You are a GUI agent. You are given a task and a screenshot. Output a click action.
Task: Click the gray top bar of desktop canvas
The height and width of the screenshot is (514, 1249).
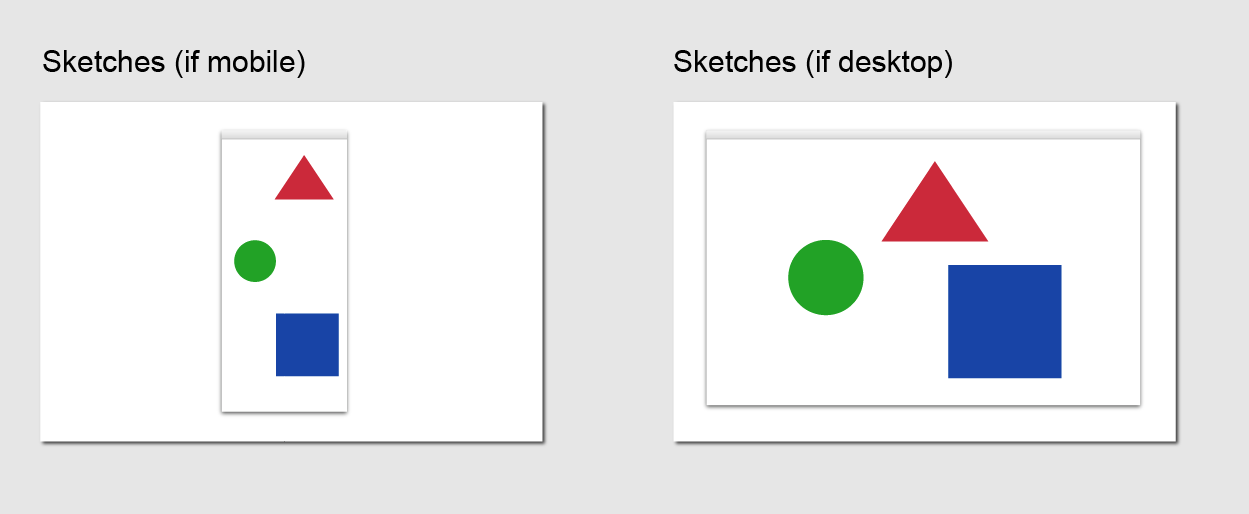click(923, 134)
